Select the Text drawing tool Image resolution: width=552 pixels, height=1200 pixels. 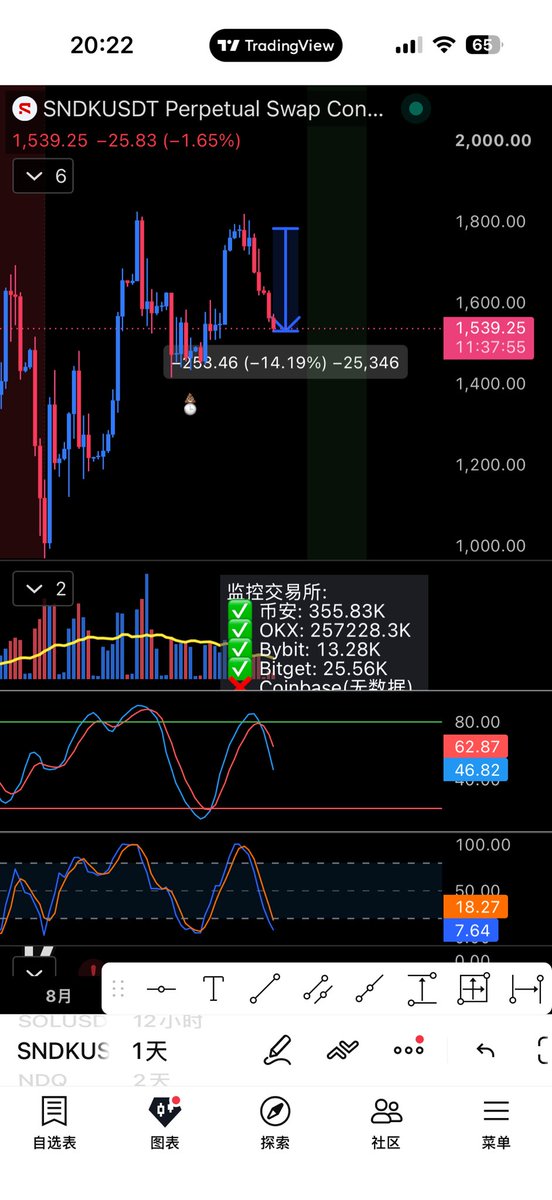coord(213,989)
